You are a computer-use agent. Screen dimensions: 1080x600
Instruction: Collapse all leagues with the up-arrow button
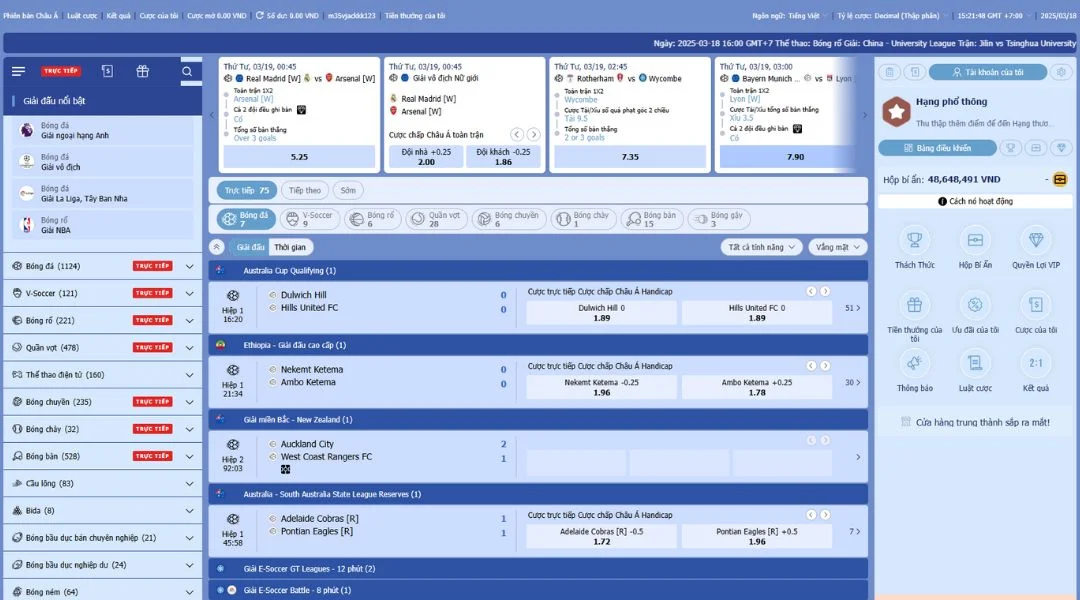217,247
